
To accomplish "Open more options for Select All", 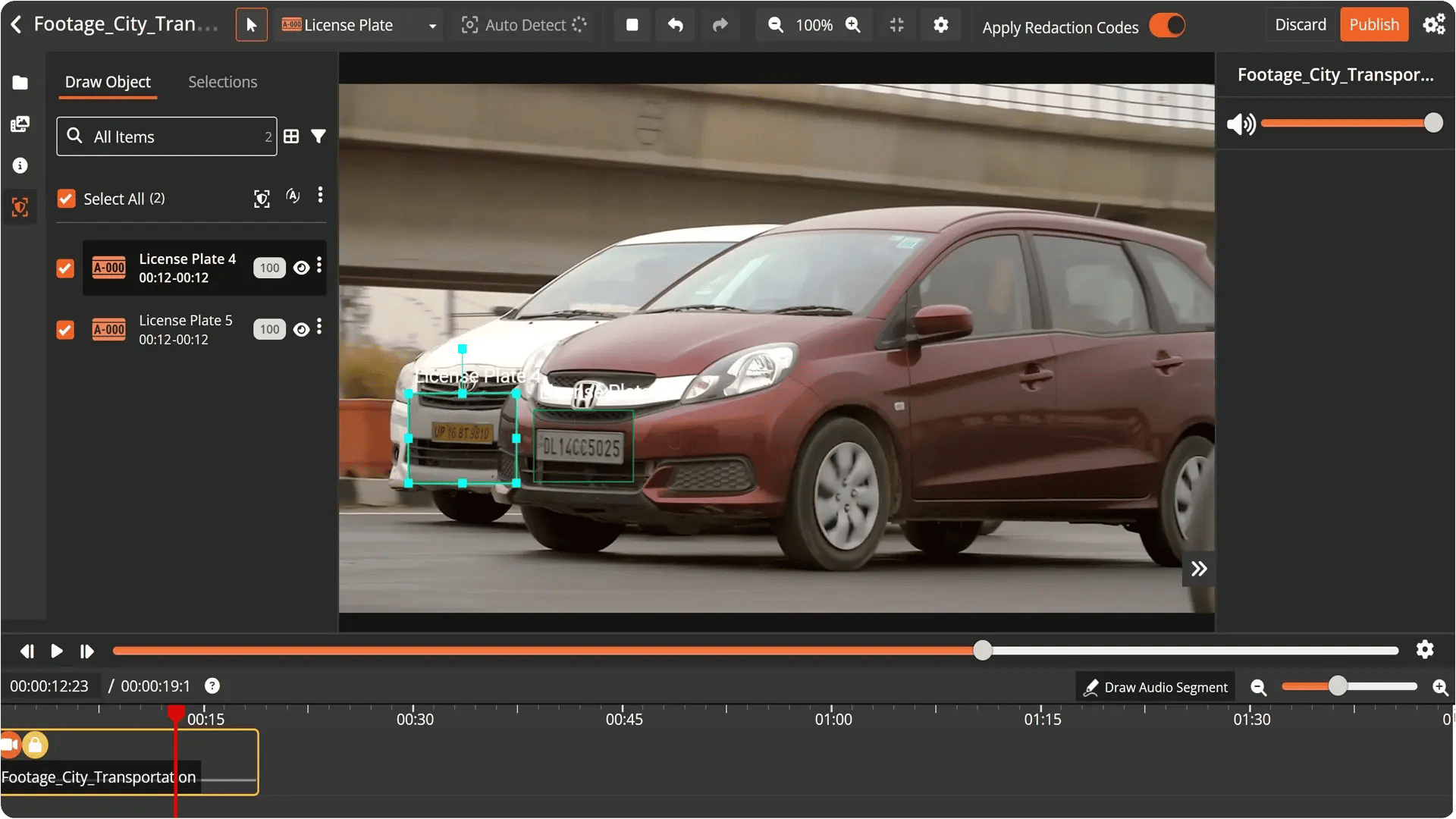I will coord(320,196).
